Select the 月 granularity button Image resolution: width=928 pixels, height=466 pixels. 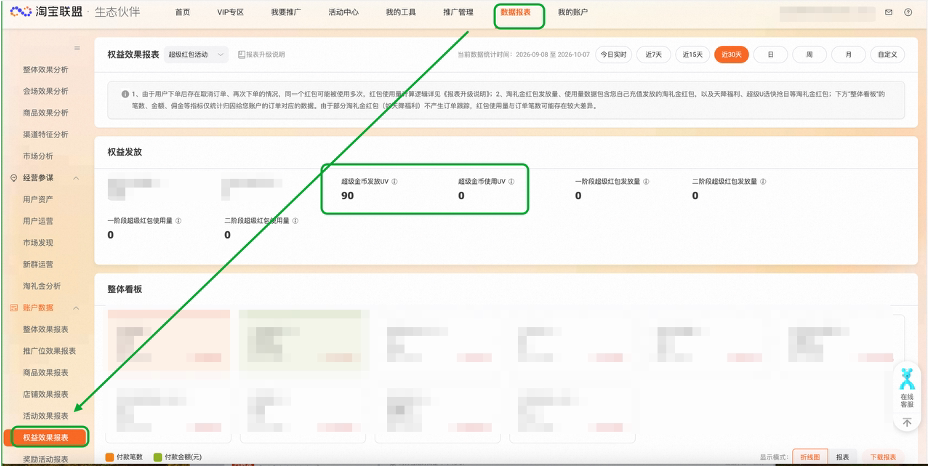[849, 54]
